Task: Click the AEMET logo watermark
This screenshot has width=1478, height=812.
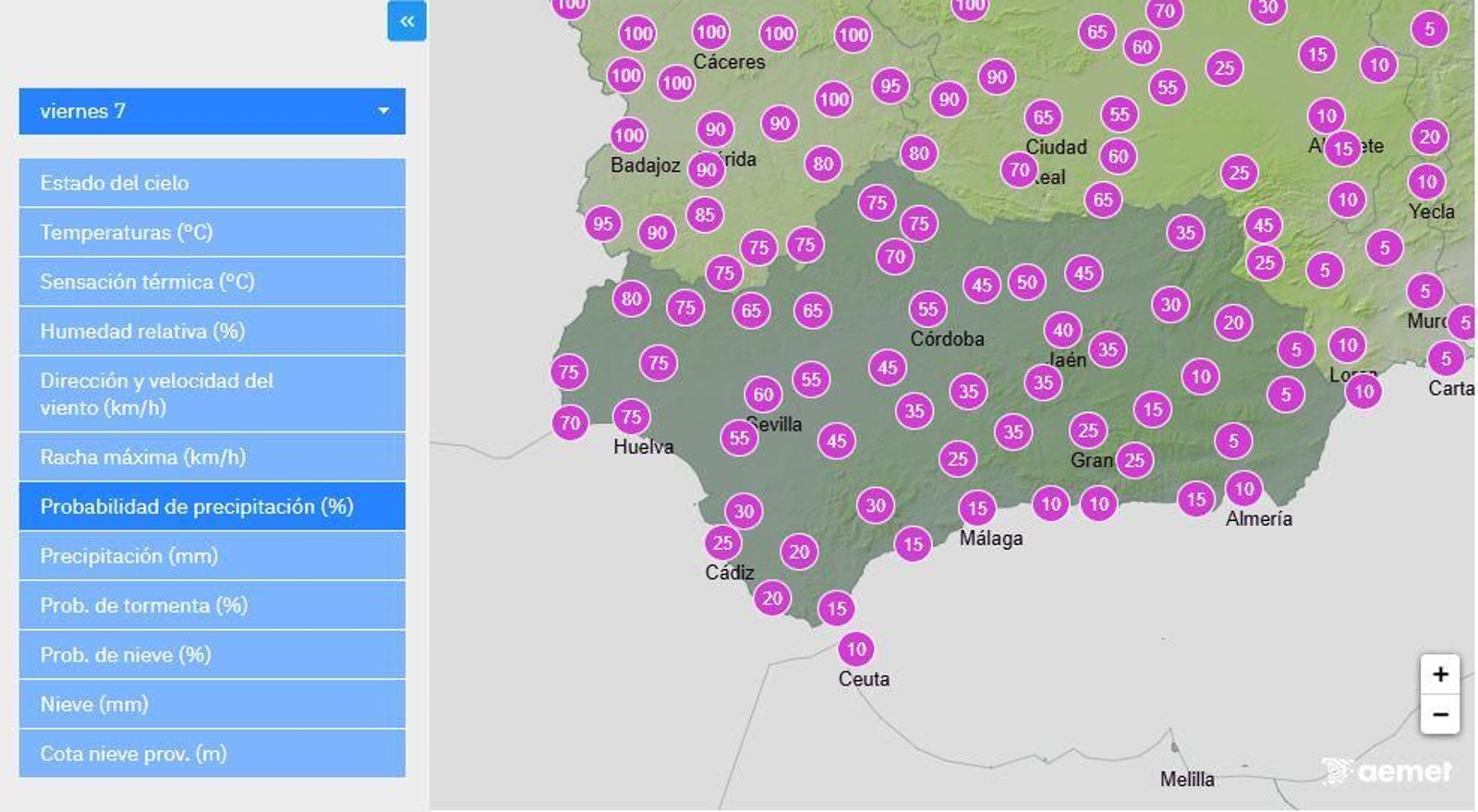Action: click(x=1387, y=770)
